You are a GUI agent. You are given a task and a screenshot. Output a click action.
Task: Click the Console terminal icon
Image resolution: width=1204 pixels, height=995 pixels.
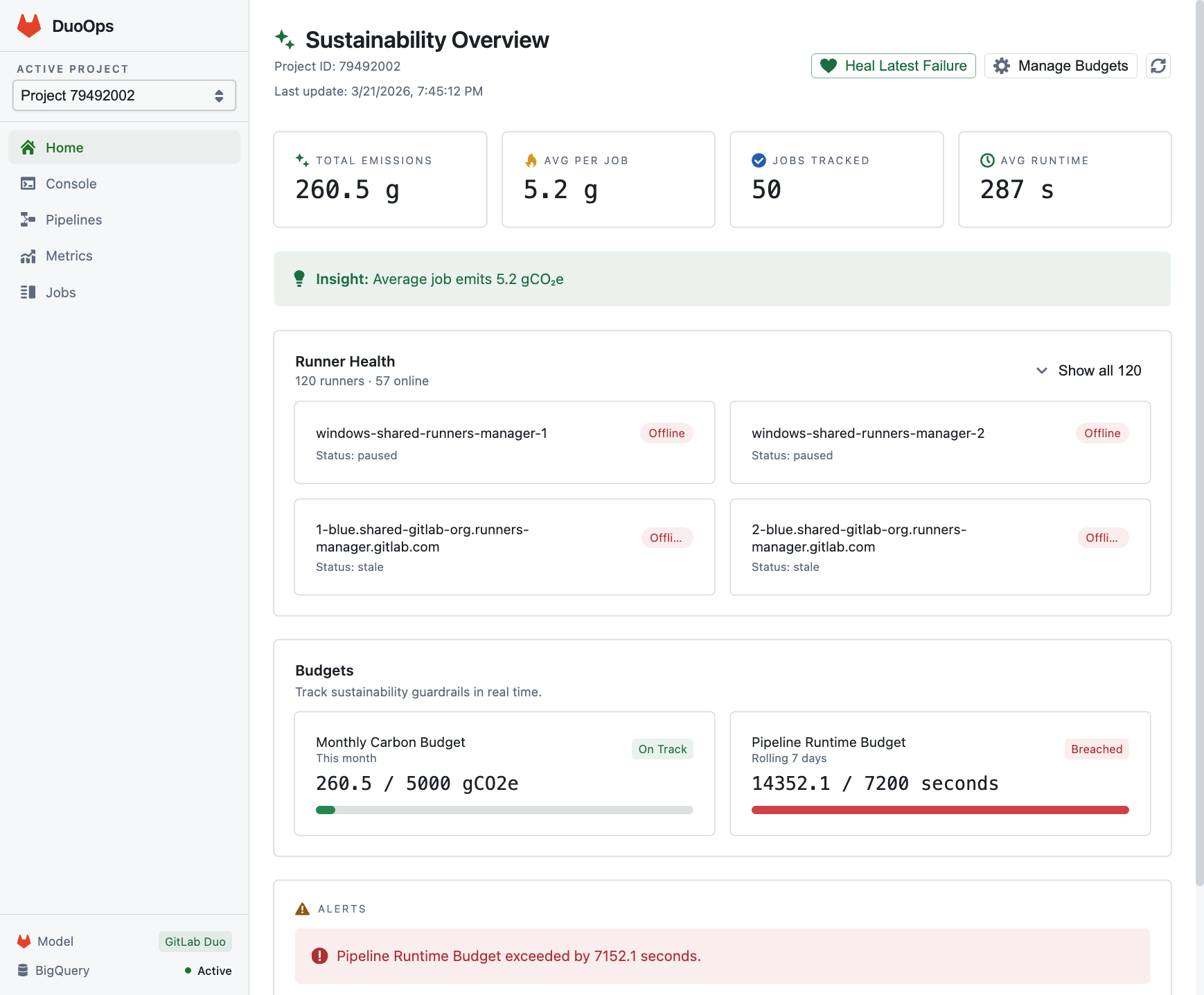(28, 184)
